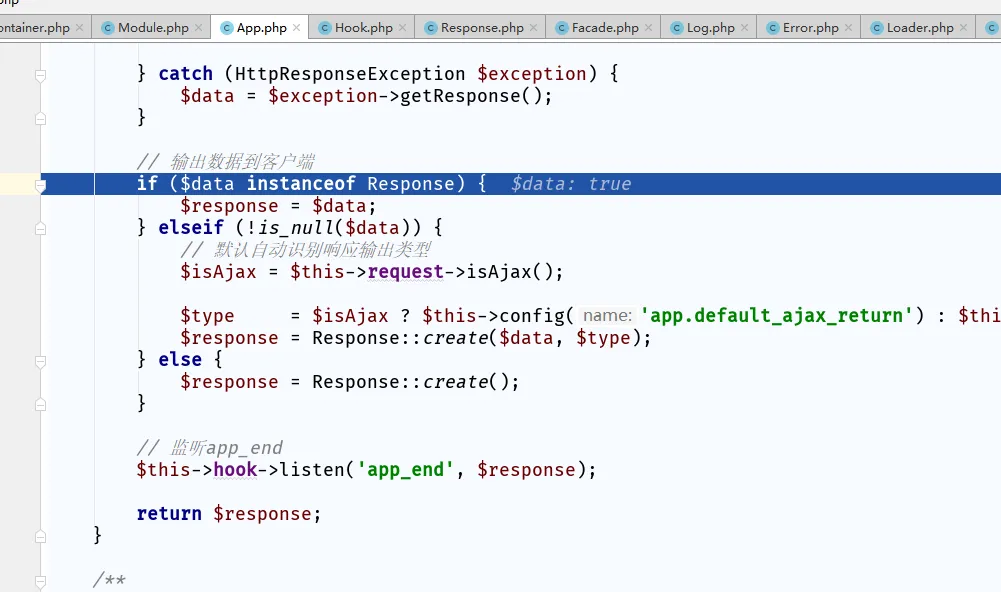The width and height of the screenshot is (1001, 592).
Task: Fold the doc comment starting with /**
Action: tap(40, 580)
